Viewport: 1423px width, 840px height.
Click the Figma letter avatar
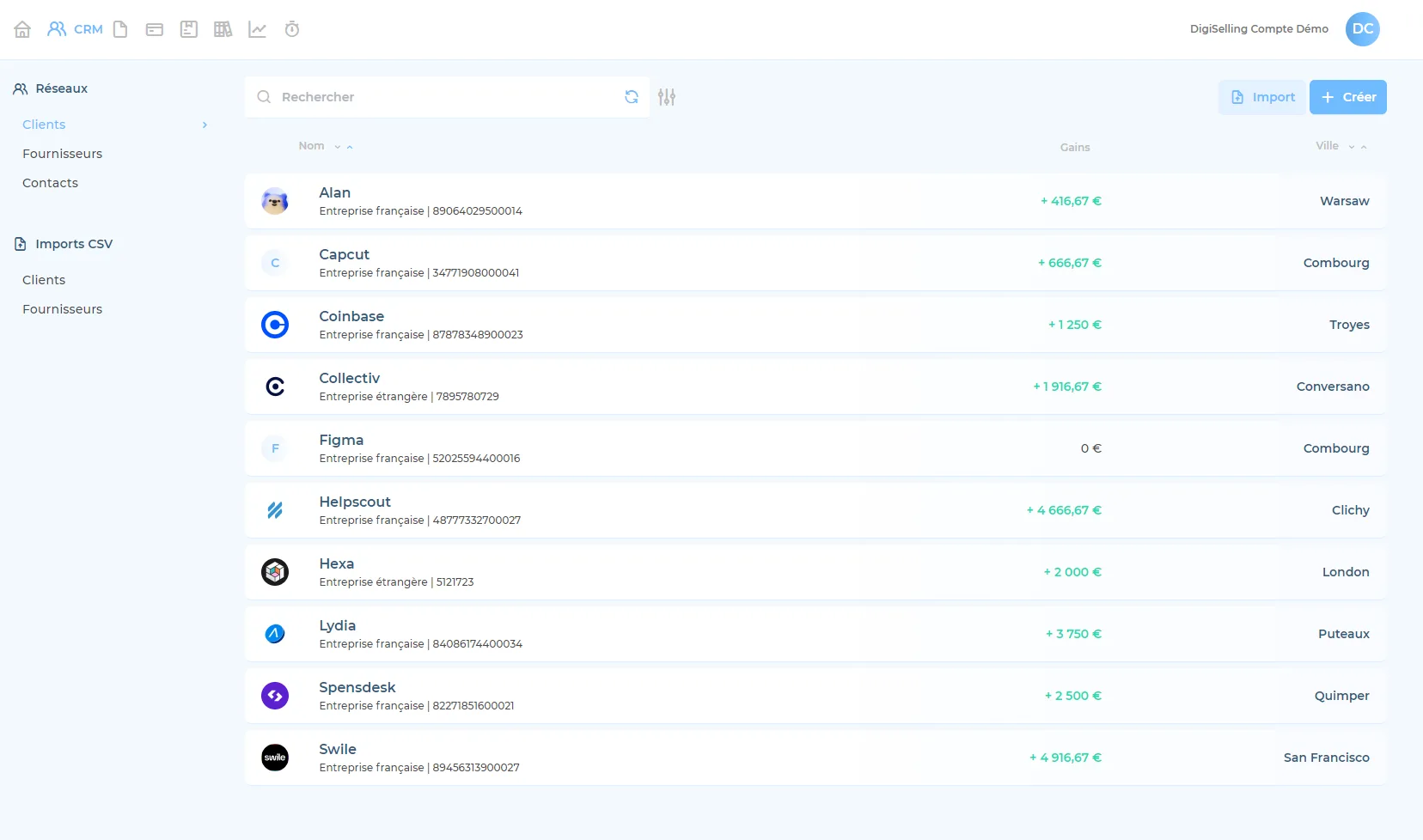275,448
